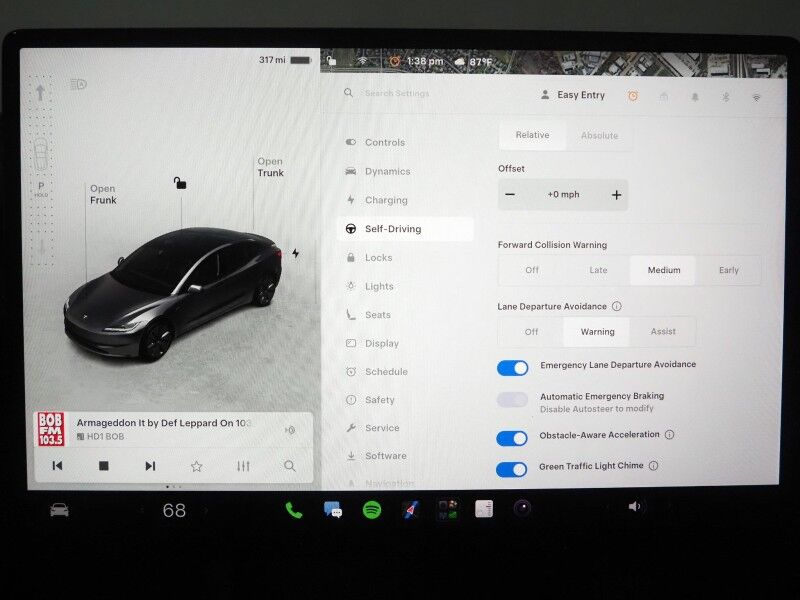Screen dimensions: 800x600
Task: Stop media playback
Action: click(104, 465)
